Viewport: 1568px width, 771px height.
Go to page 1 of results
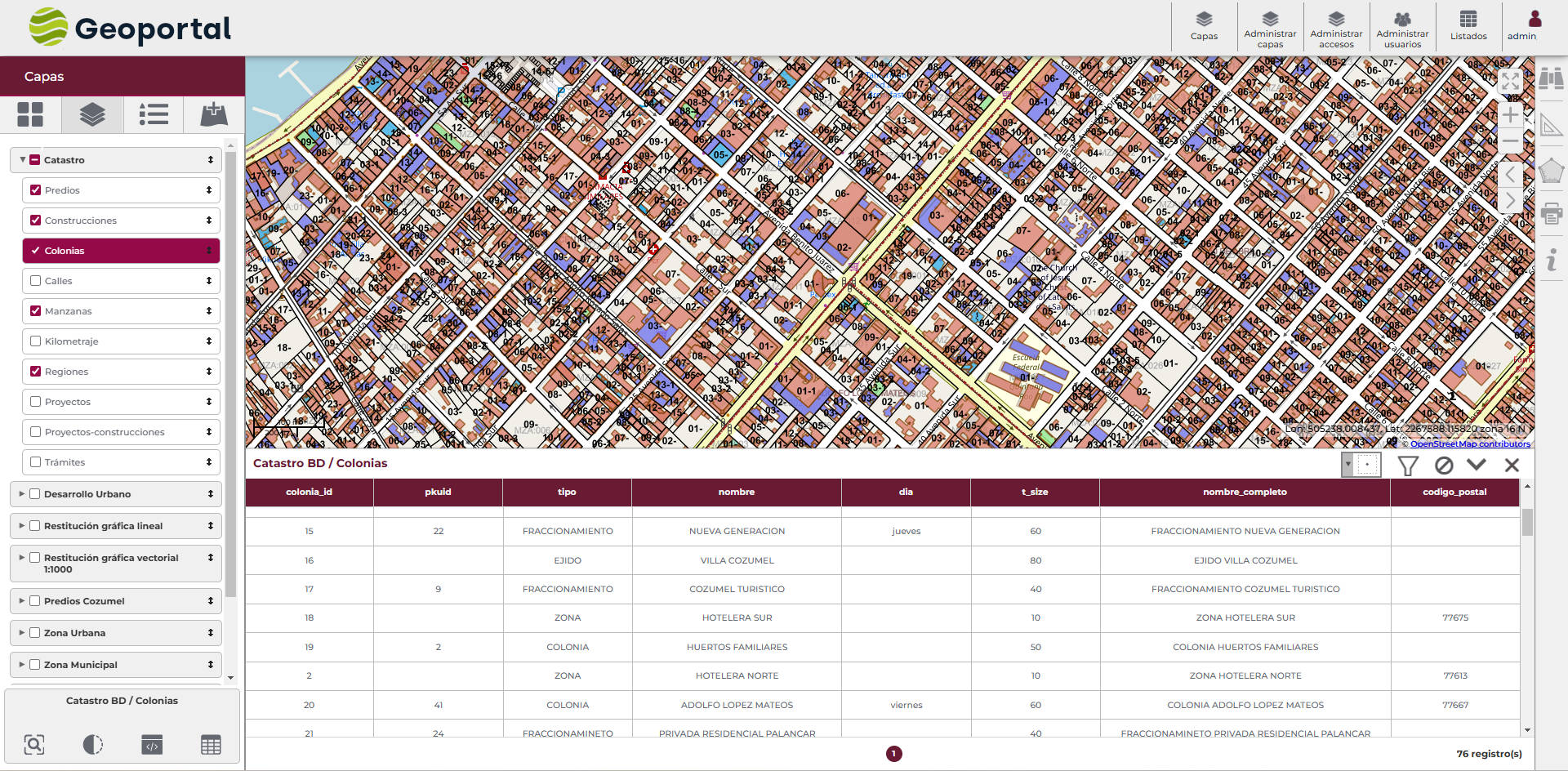893,754
